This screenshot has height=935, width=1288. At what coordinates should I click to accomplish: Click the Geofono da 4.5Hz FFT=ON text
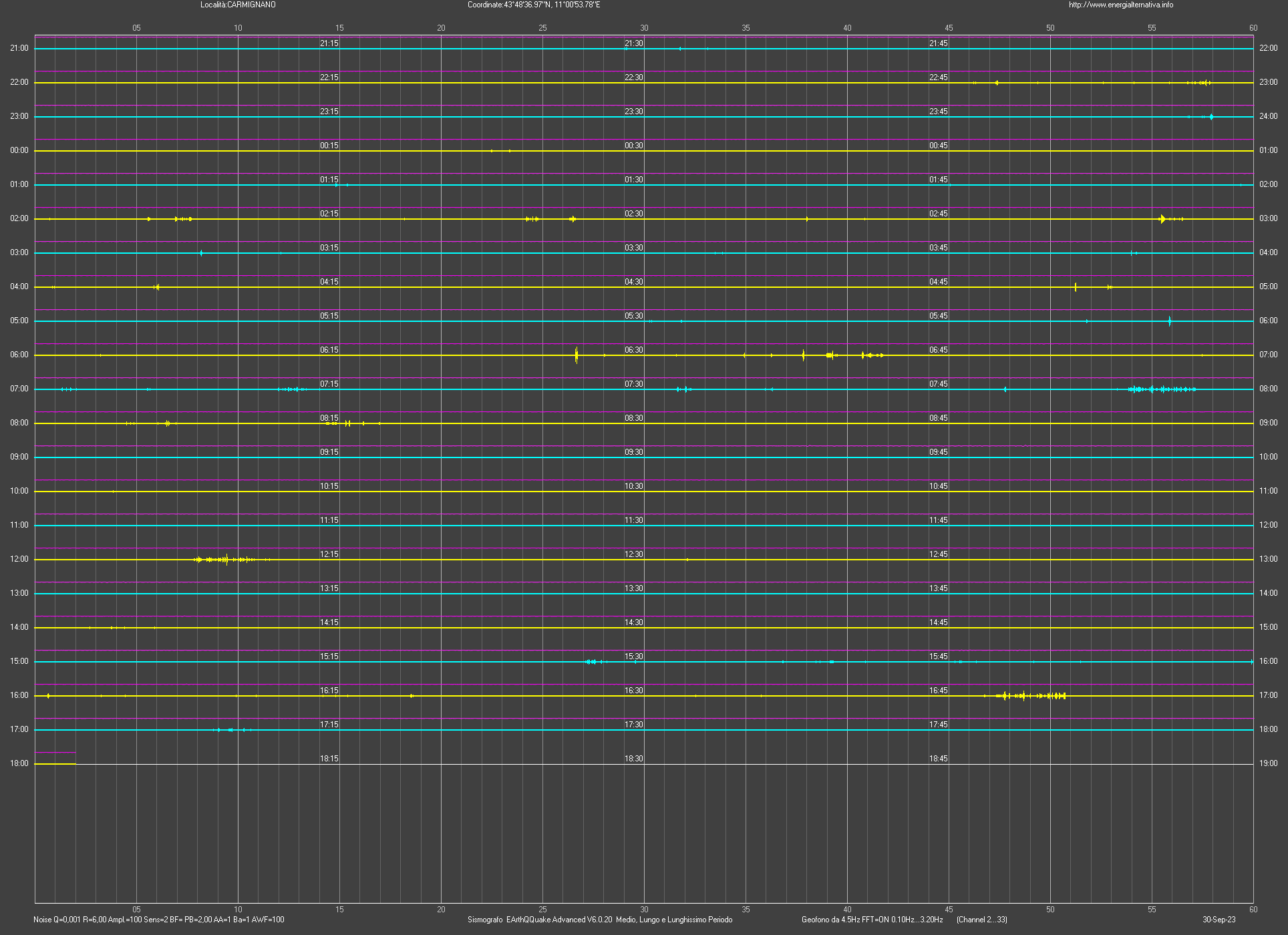click(872, 920)
